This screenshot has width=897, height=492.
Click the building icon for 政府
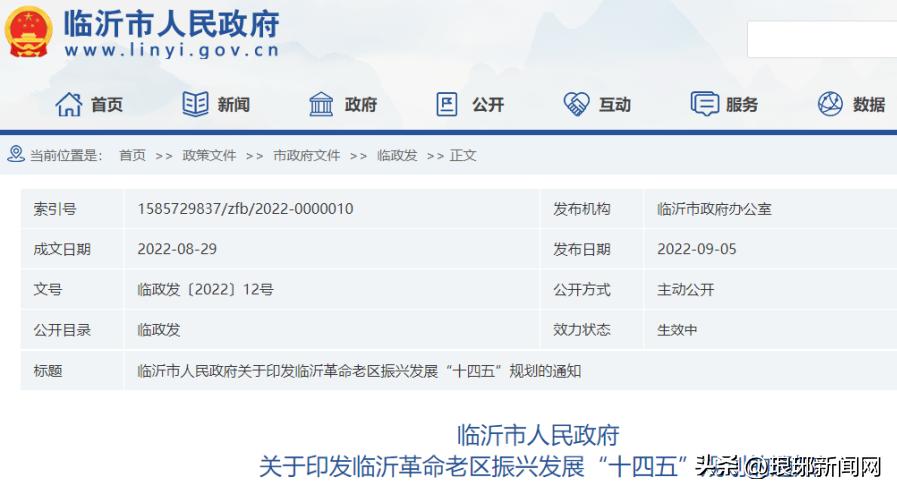click(x=321, y=104)
